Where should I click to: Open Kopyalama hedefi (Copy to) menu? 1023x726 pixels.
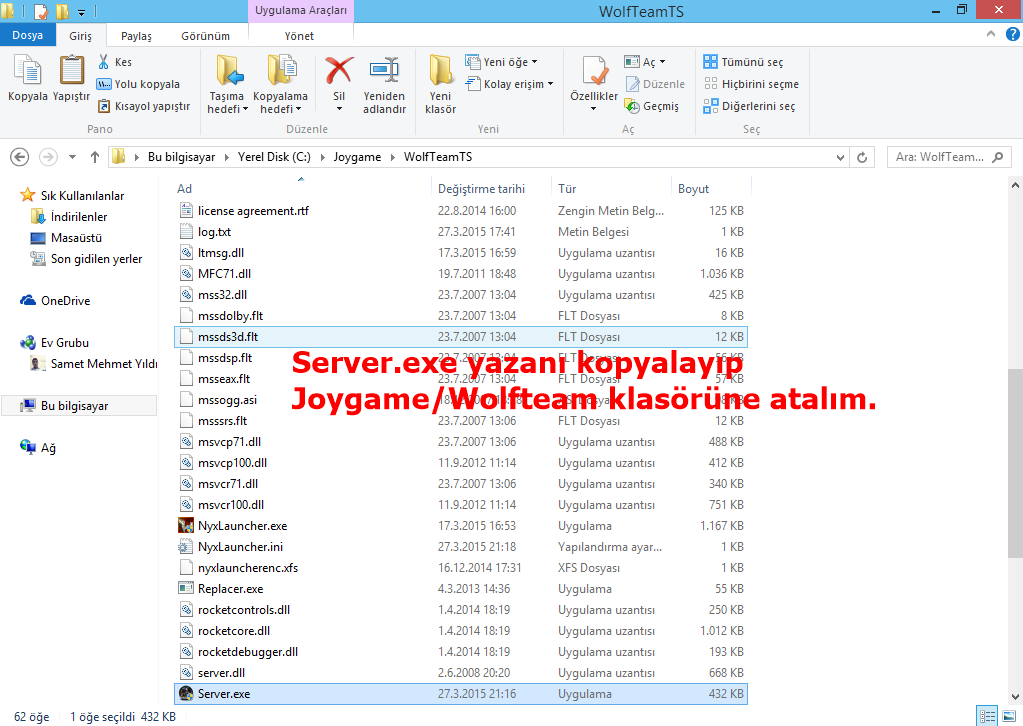tap(281, 85)
